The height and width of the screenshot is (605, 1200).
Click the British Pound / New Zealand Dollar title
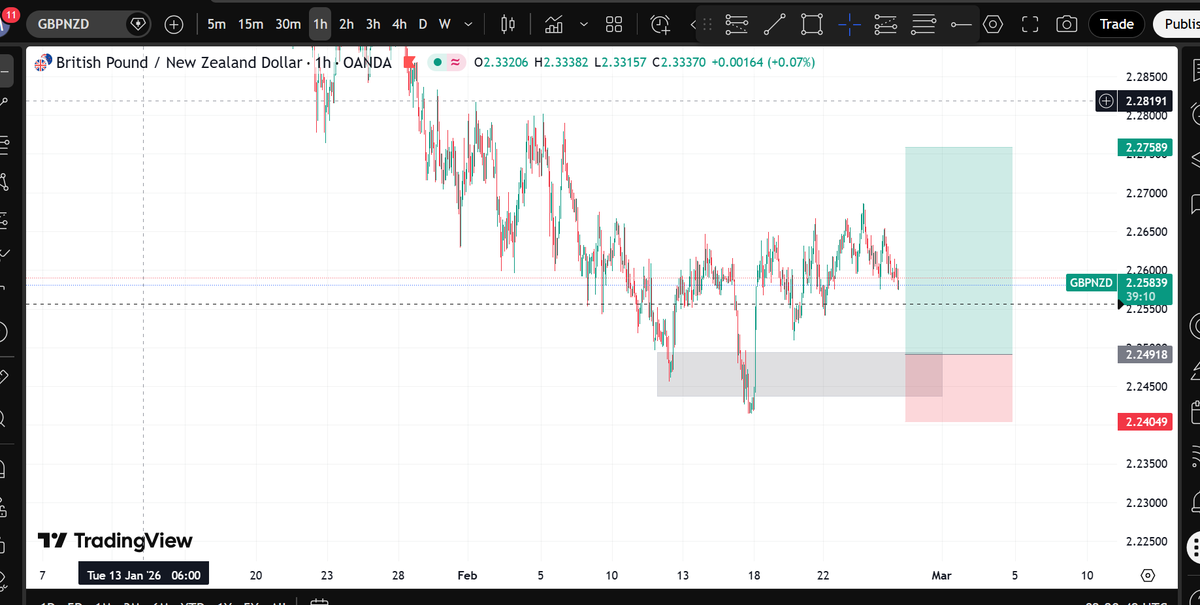point(179,62)
